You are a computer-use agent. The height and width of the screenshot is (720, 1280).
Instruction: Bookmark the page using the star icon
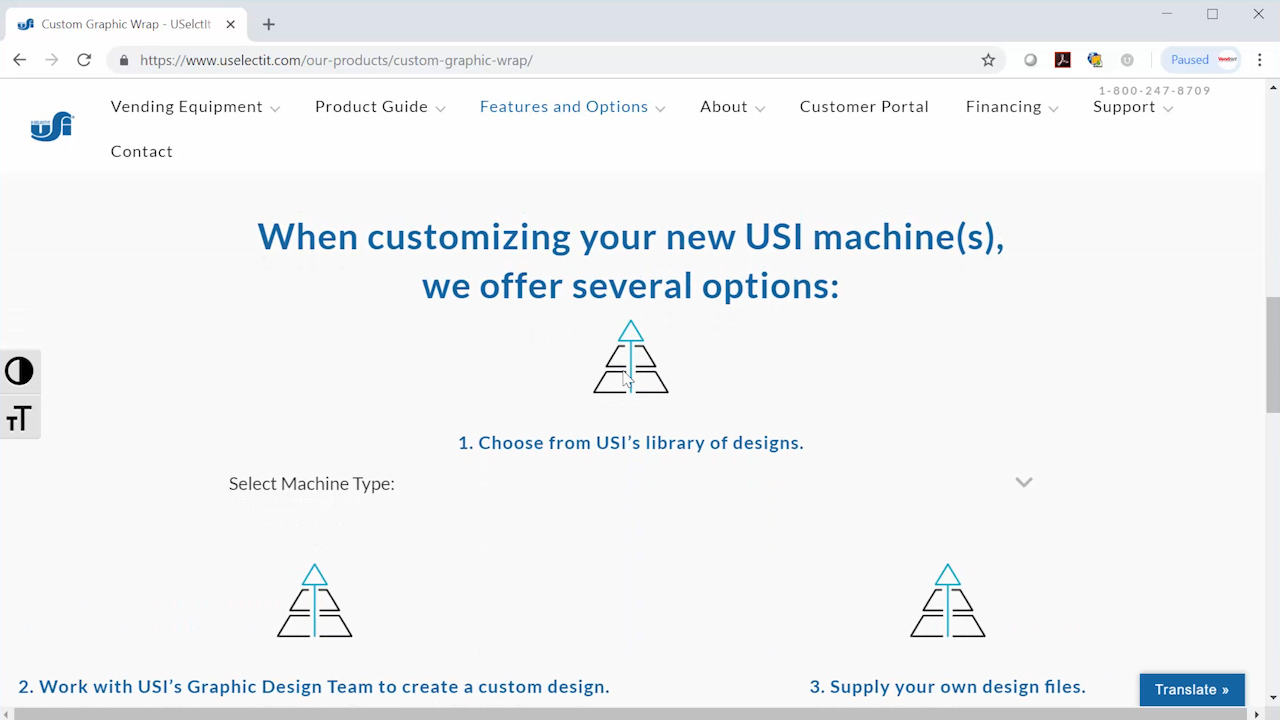tap(987, 60)
